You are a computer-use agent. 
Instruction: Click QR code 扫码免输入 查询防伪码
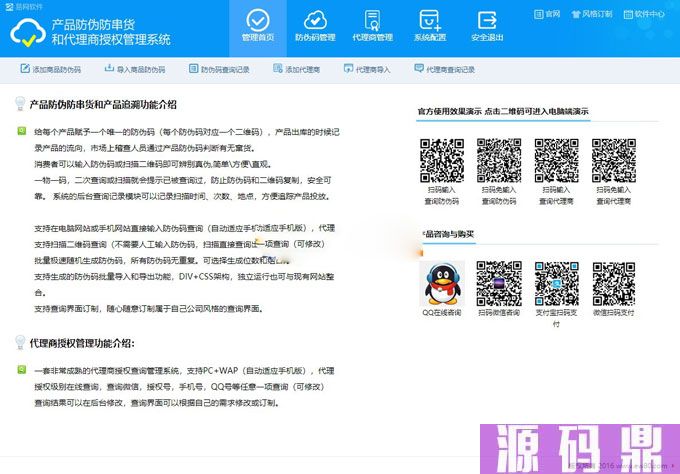click(x=499, y=160)
